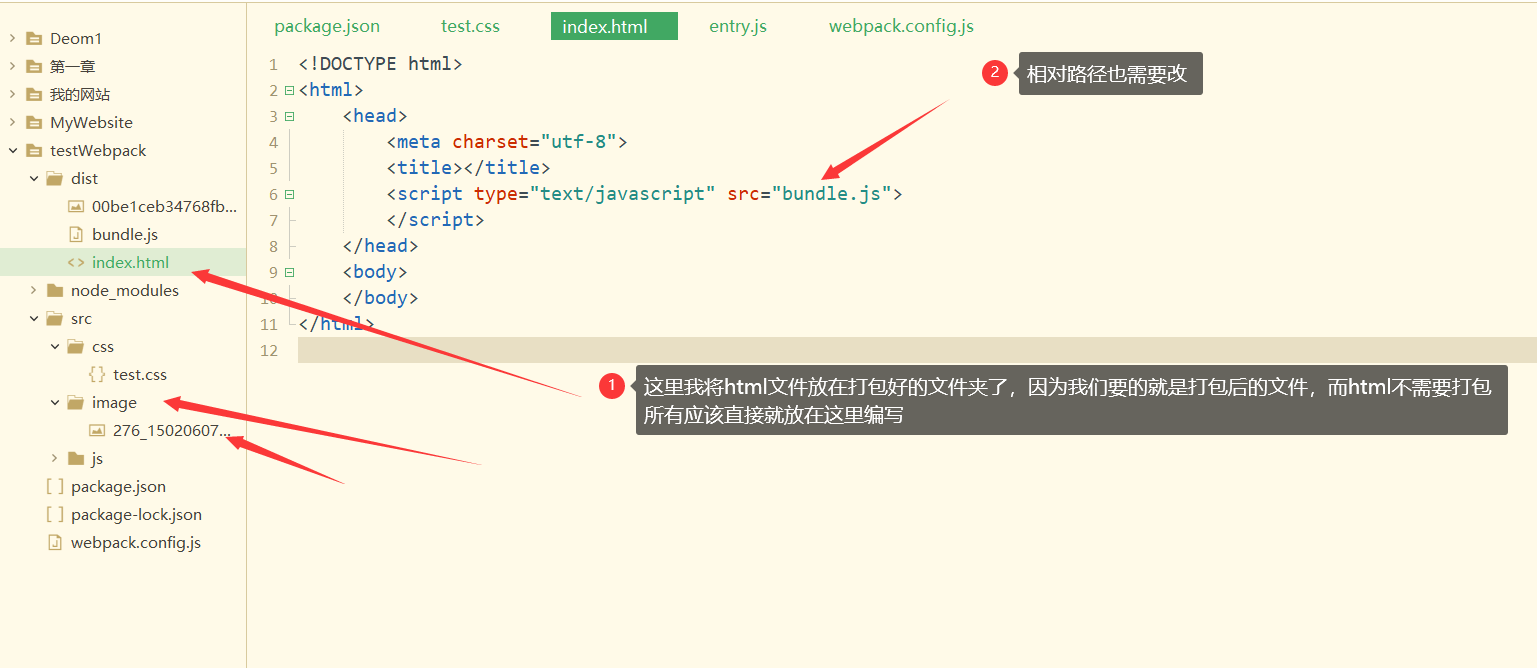Select Deom1 project in tree
This screenshot has height=668, width=1537.
pyautogui.click(x=76, y=38)
